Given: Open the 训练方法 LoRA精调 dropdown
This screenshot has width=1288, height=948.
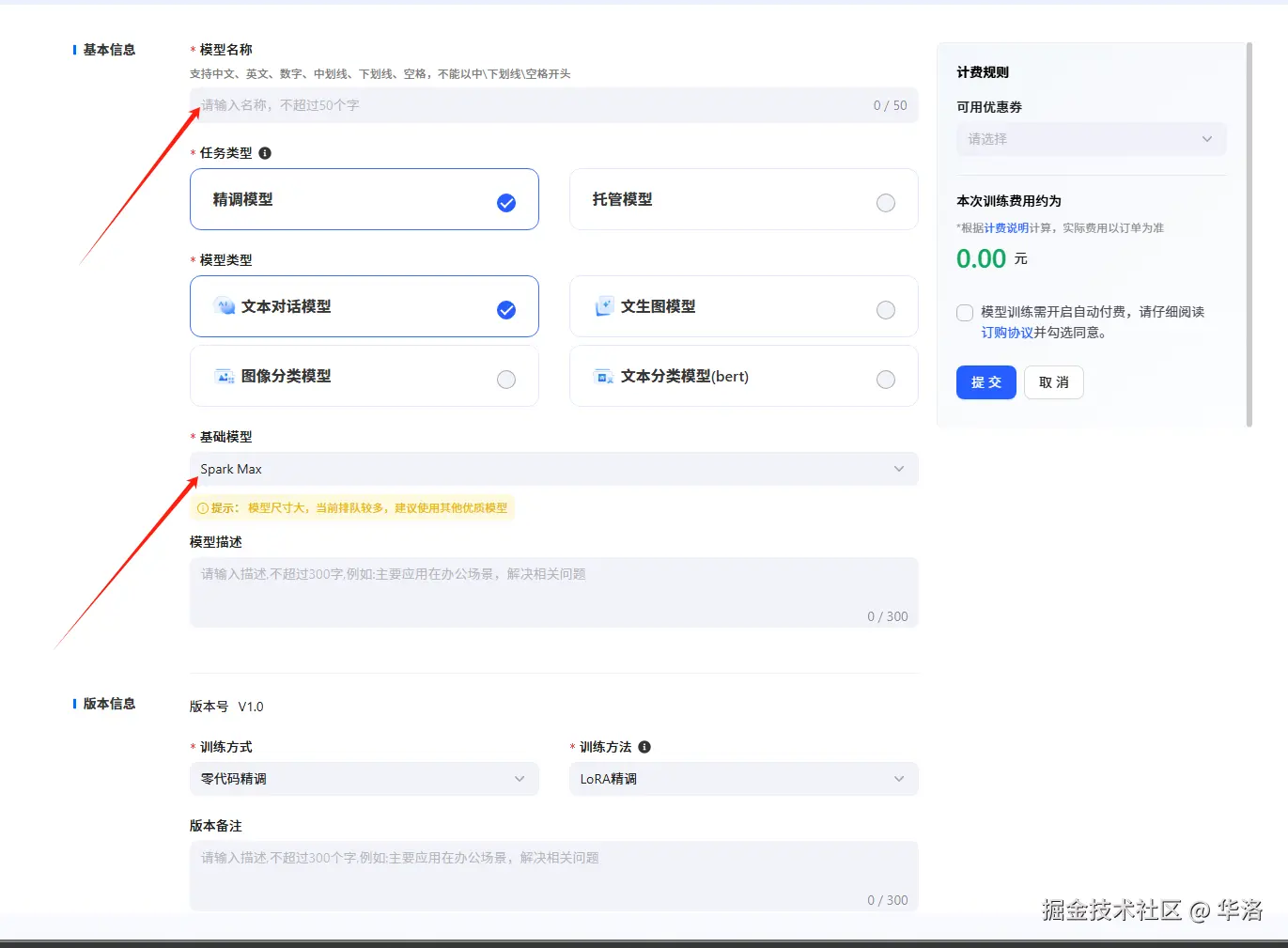Looking at the screenshot, I should click(x=744, y=779).
